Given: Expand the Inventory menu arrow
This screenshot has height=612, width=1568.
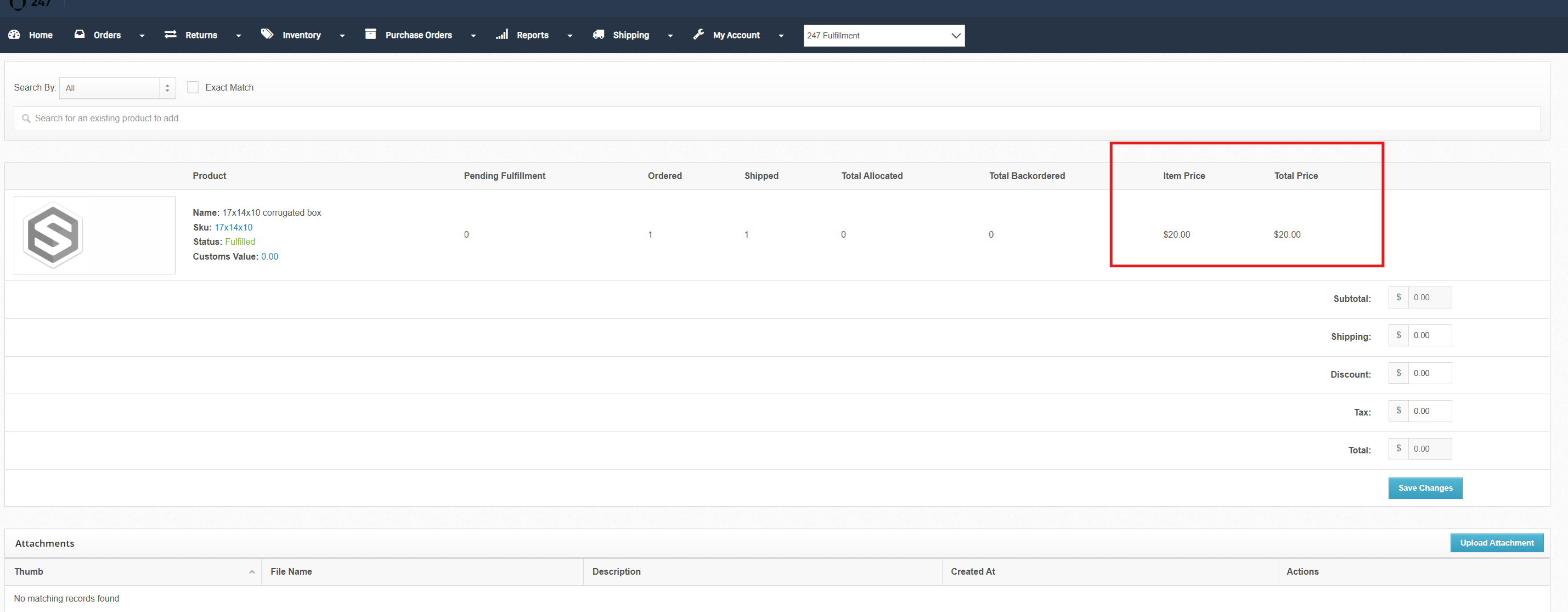Looking at the screenshot, I should coord(342,36).
